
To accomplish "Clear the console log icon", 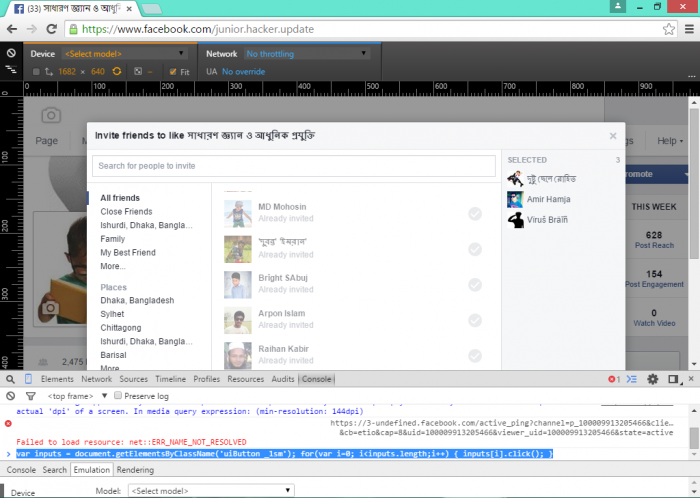I will tap(11, 396).
